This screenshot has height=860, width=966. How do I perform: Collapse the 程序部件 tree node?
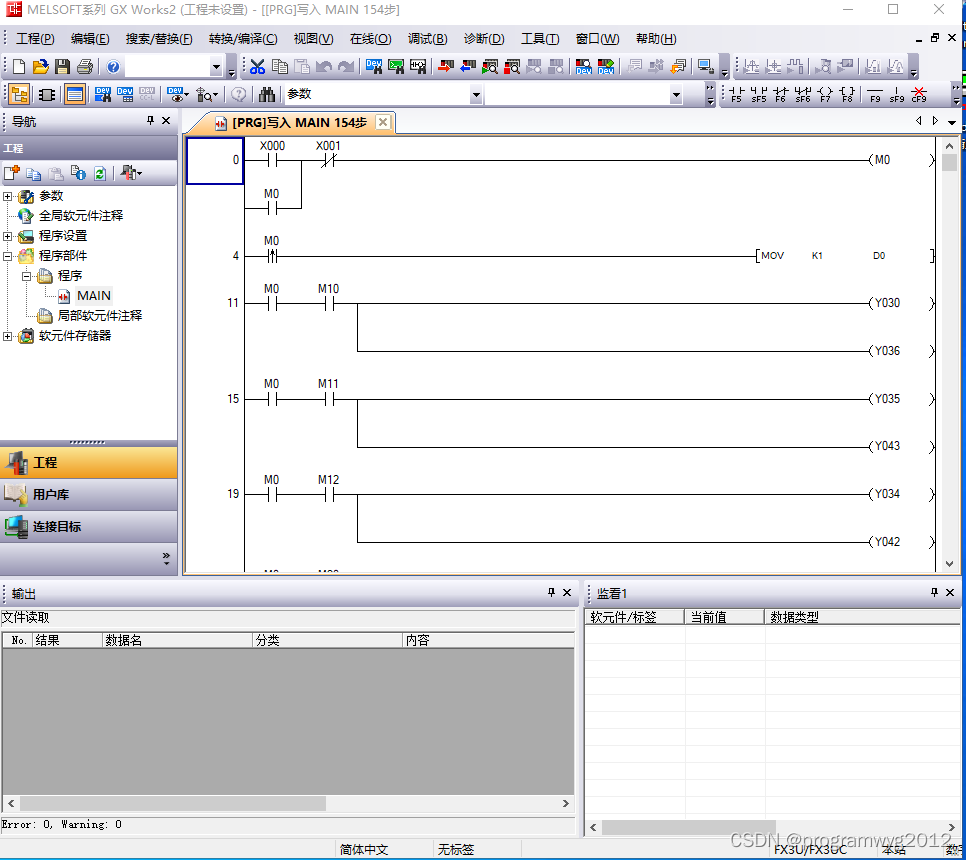point(7,256)
